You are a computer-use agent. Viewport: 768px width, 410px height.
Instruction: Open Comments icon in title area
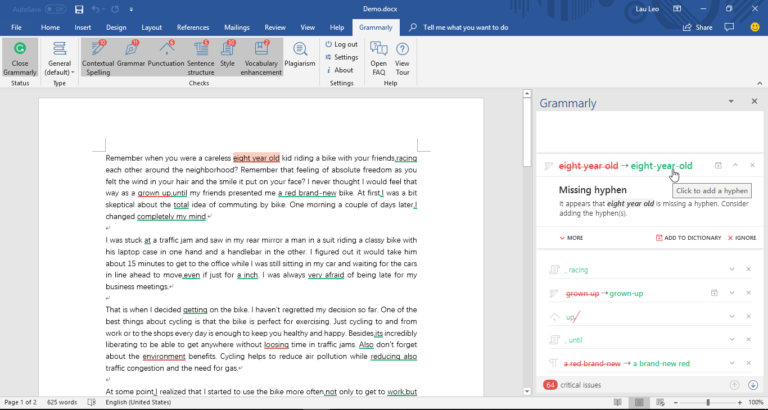(x=729, y=27)
